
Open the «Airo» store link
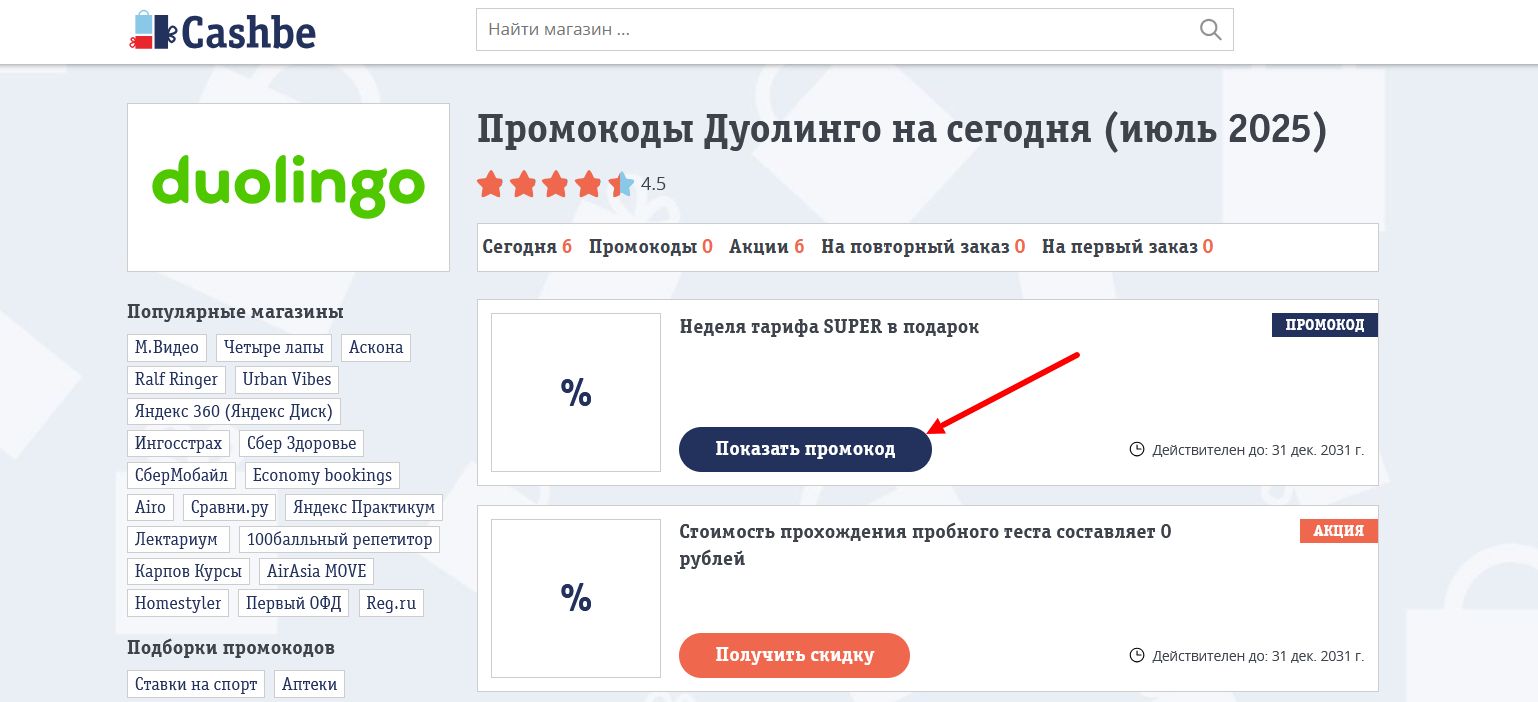[x=151, y=508]
